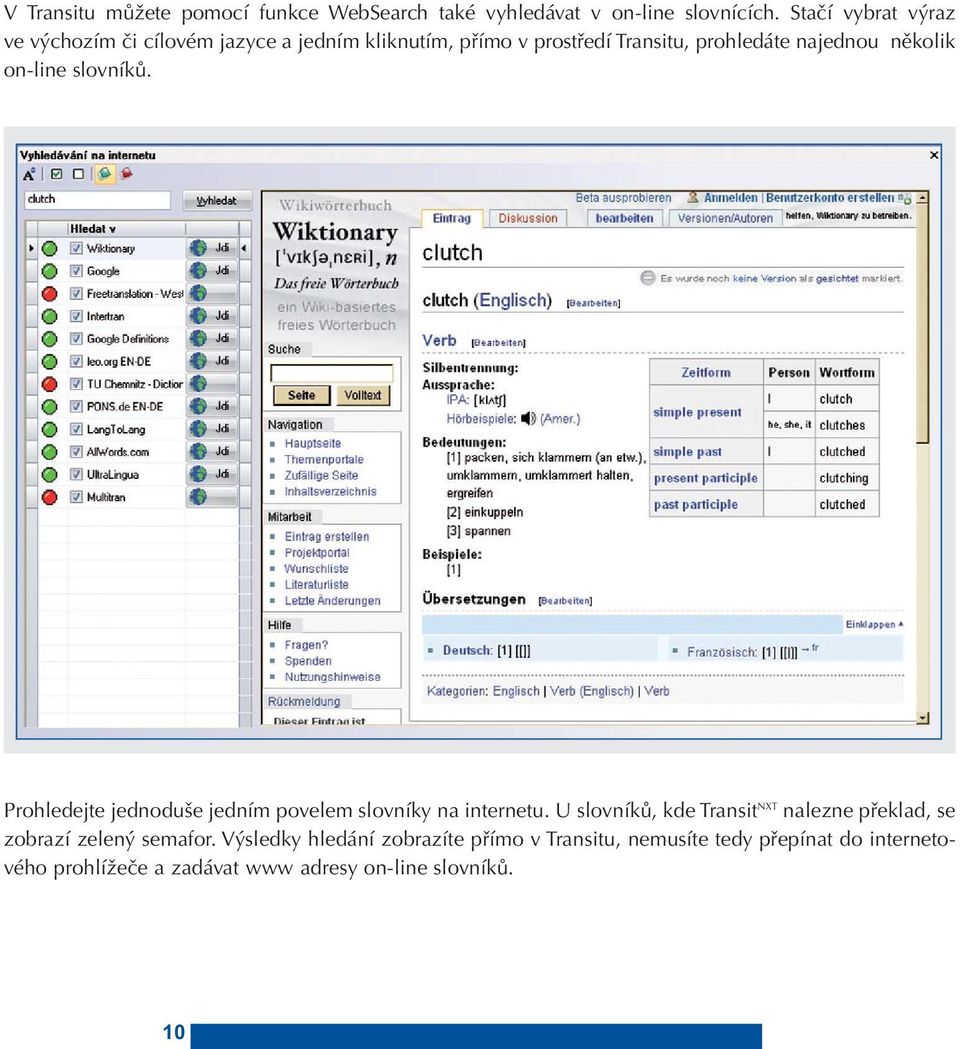Click the Wiktionary logo title
The image size is (960, 1049).
335,232
